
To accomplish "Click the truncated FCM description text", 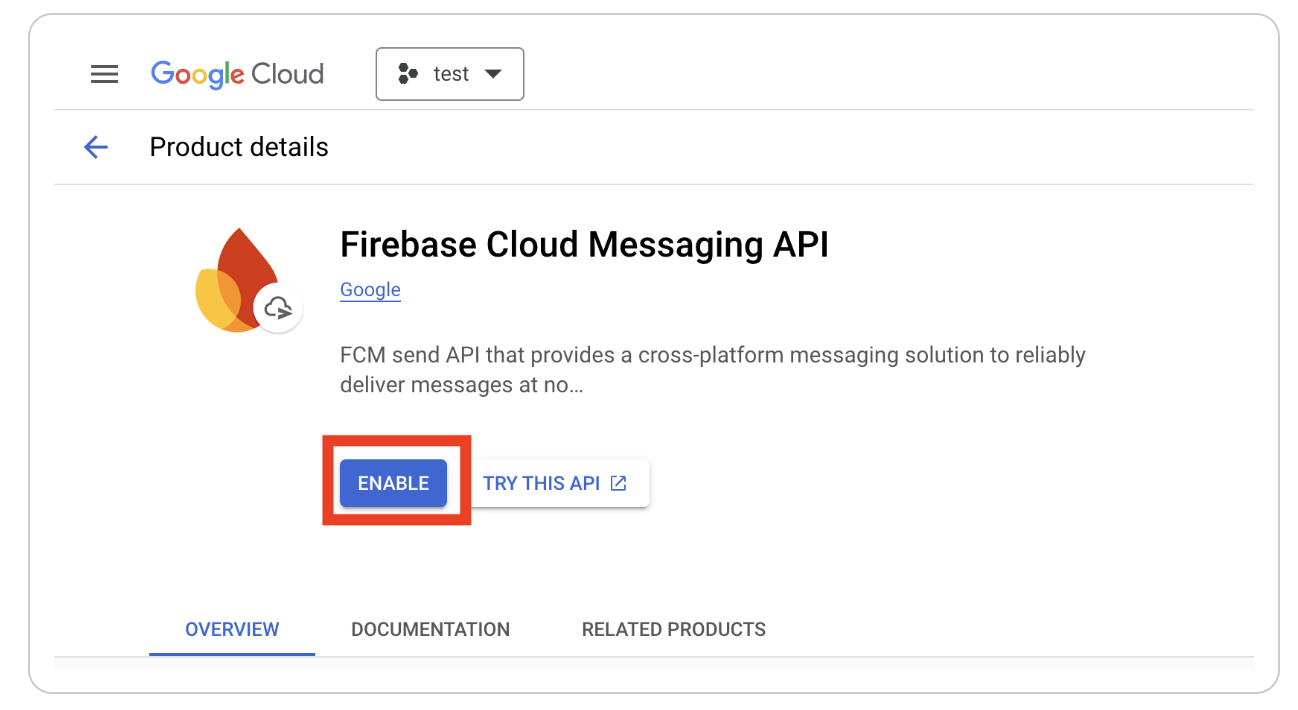I will [712, 356].
